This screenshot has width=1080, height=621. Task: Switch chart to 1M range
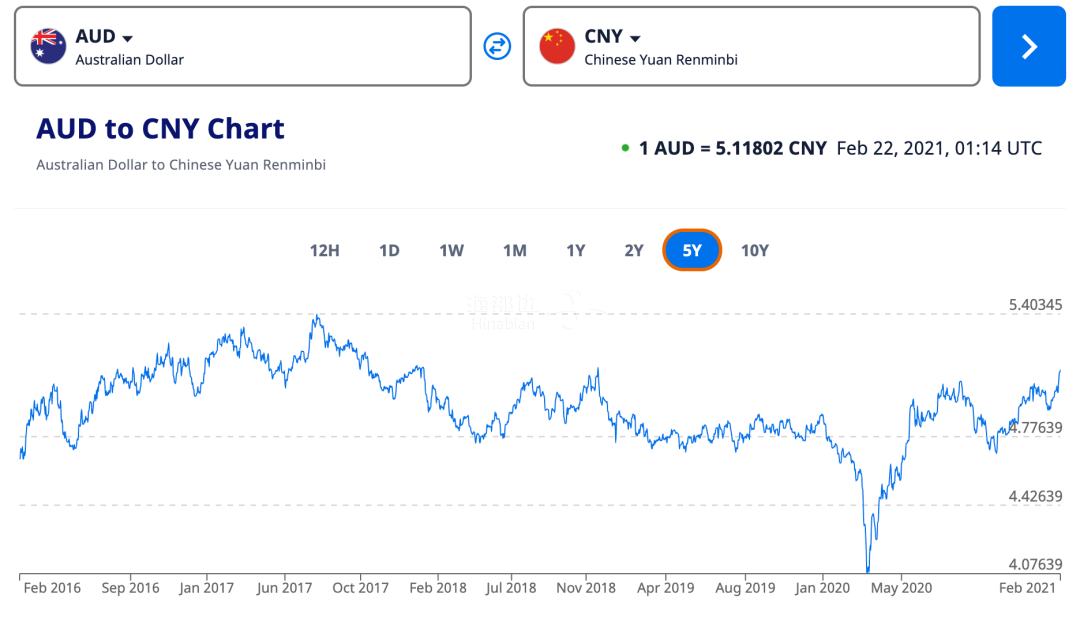click(514, 250)
